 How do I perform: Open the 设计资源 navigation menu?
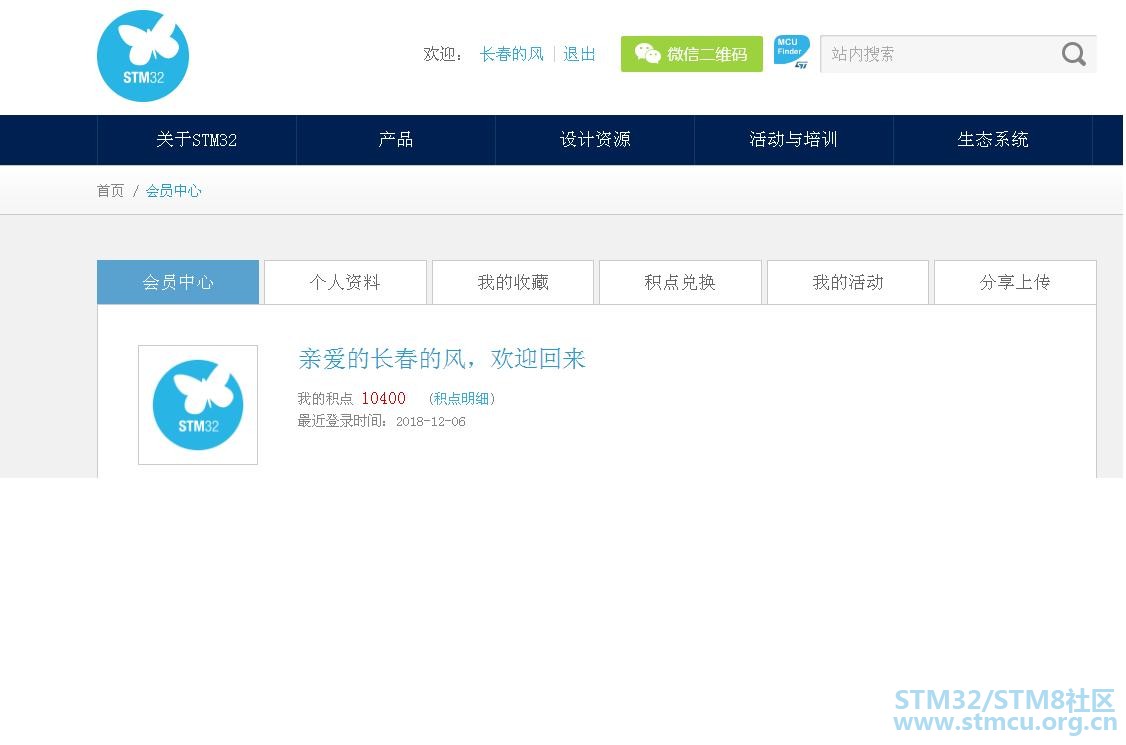click(595, 139)
